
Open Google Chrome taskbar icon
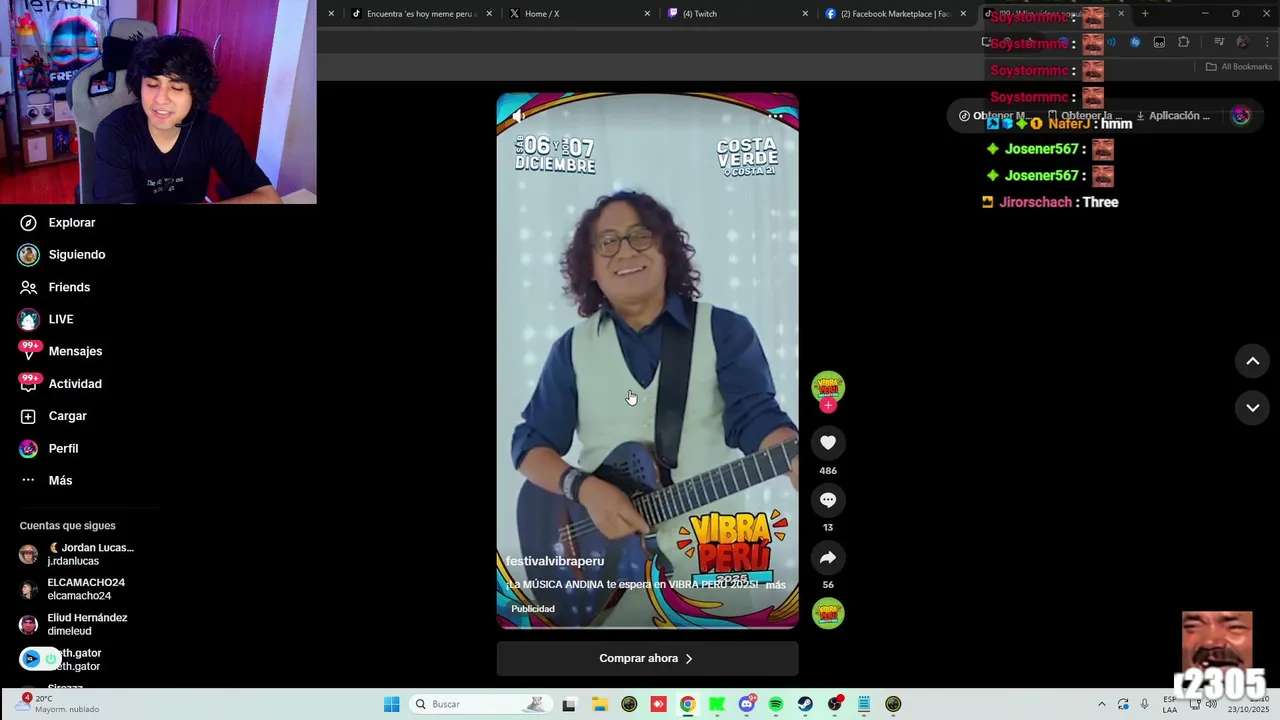[687, 704]
